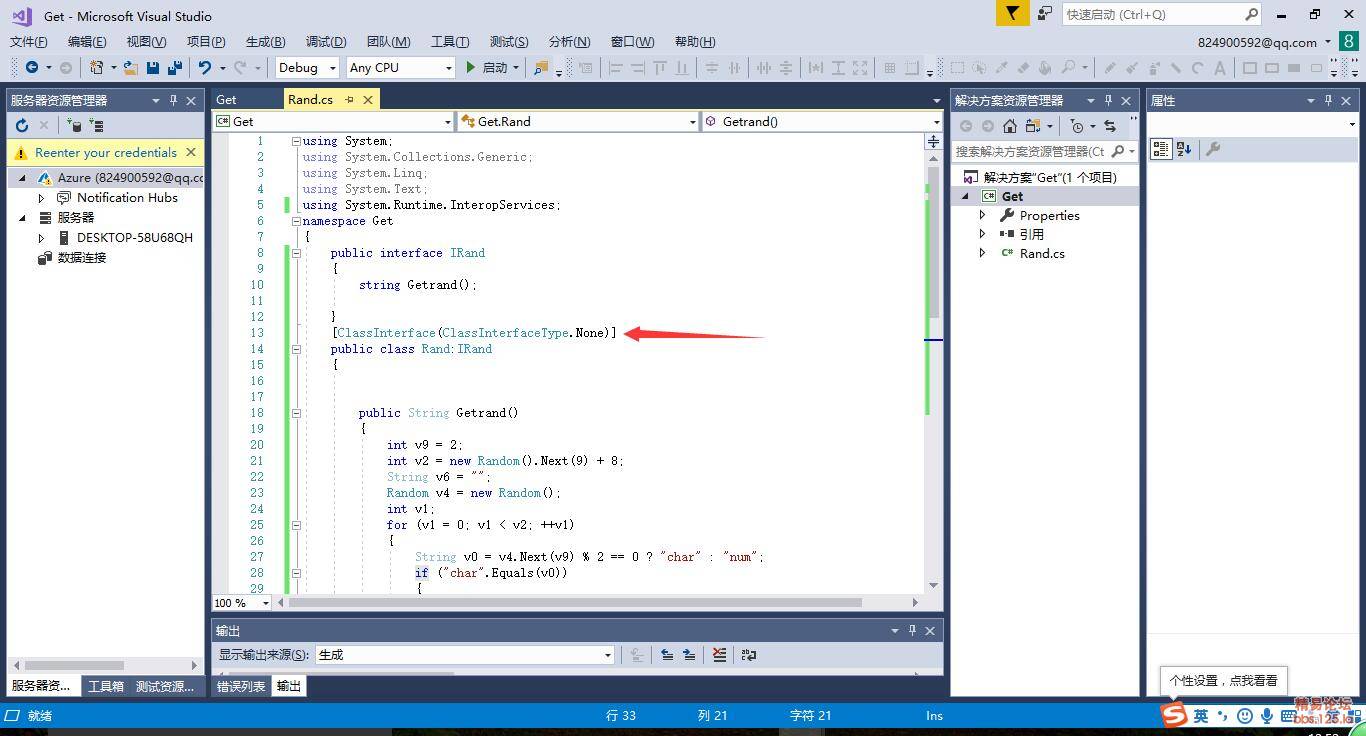Pin the Rand.cs tab
Screen dimensions: 1366x736
click(x=349, y=100)
